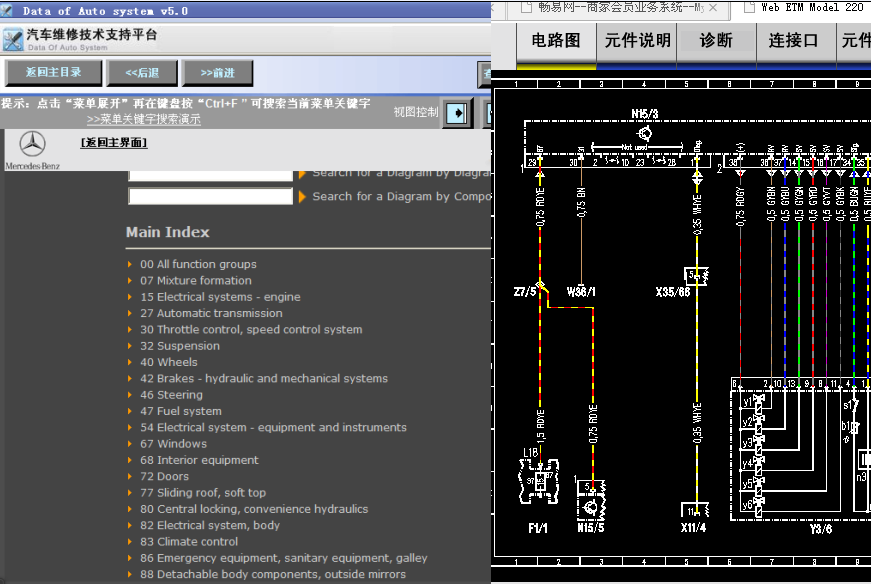Open 83 Climate control

[x=189, y=542]
